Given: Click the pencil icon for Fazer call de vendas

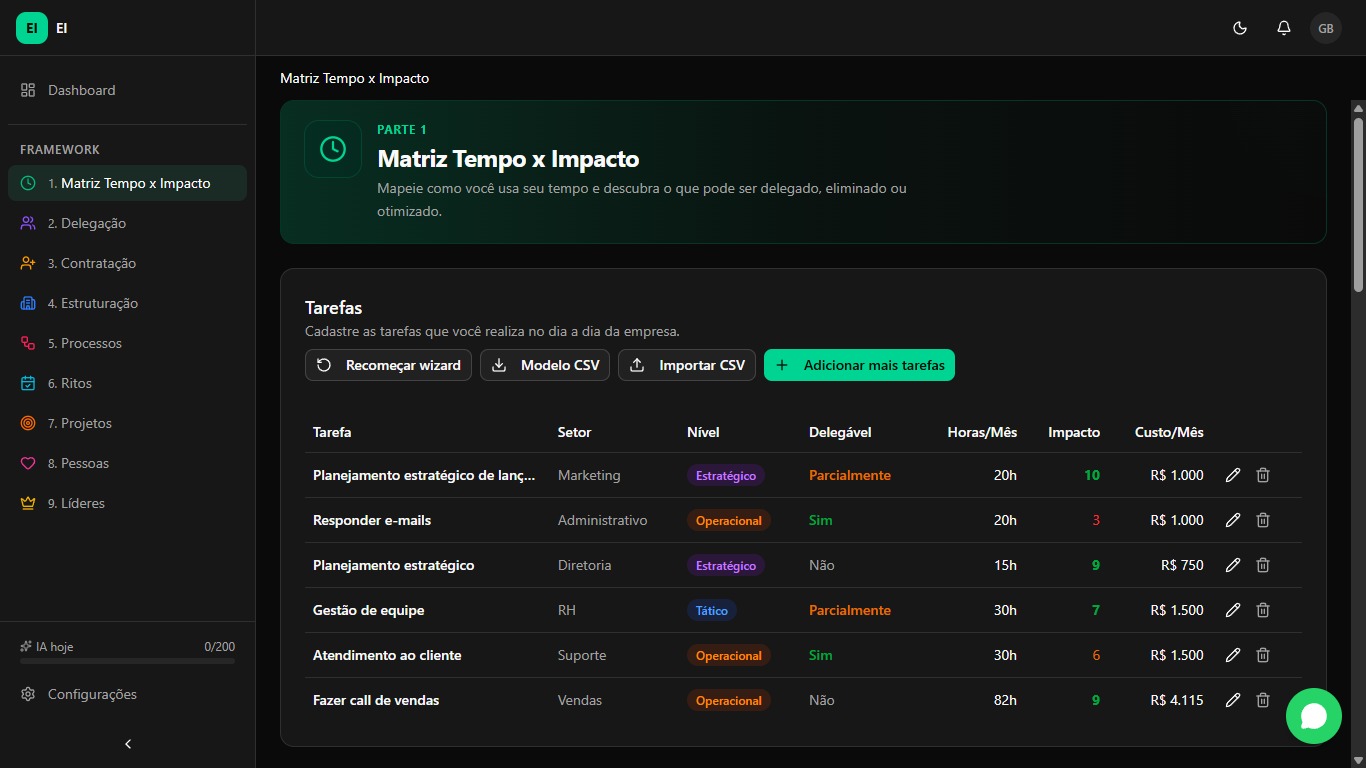Looking at the screenshot, I should pos(1233,700).
